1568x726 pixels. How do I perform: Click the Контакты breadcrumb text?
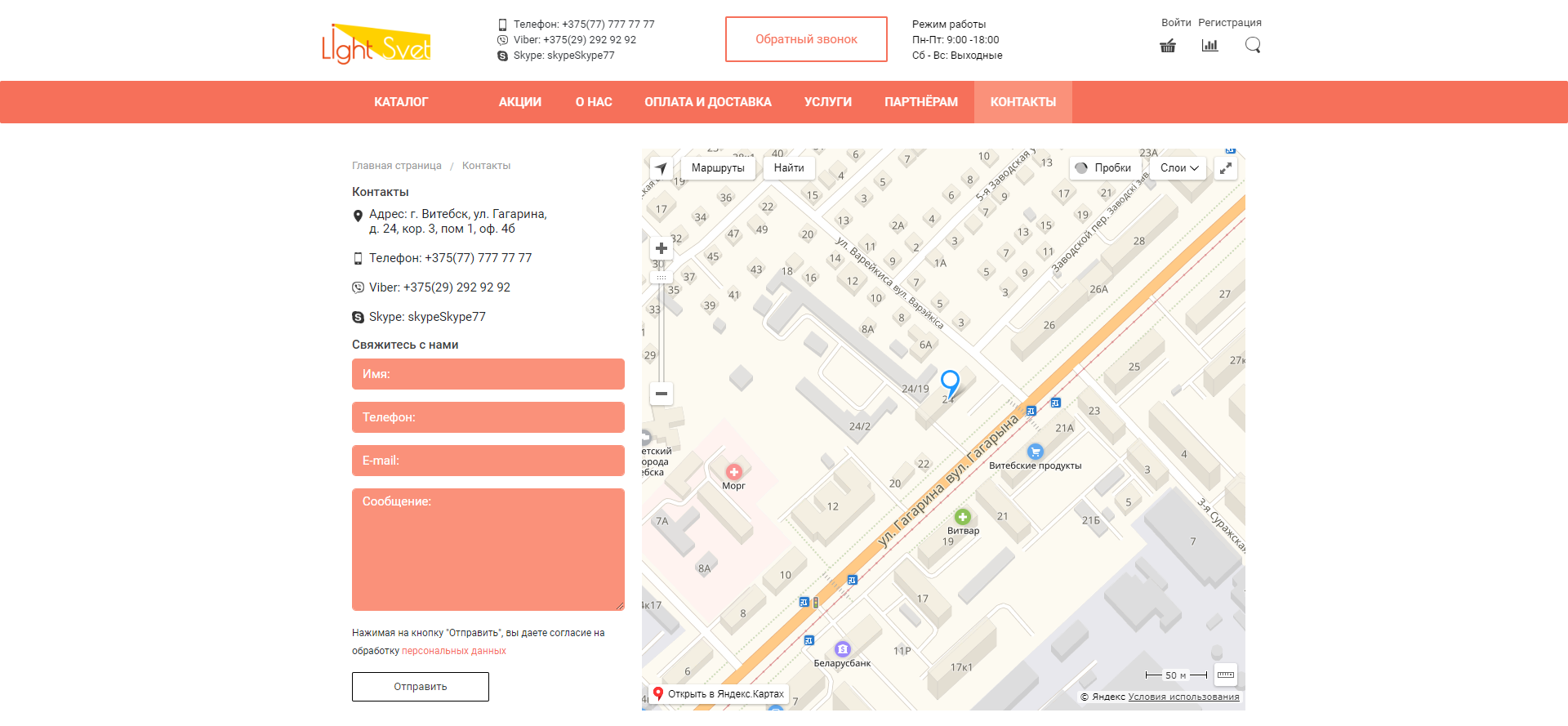pos(487,166)
